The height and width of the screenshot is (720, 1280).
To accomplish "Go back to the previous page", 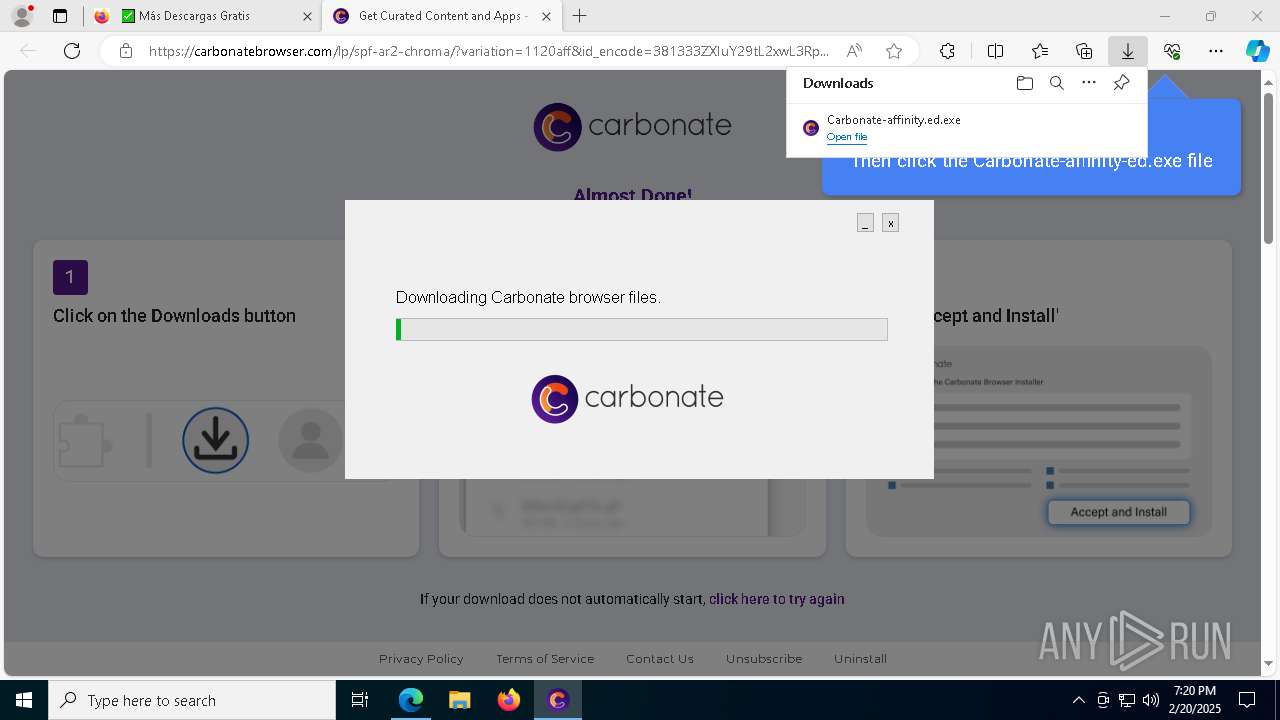I will [29, 51].
